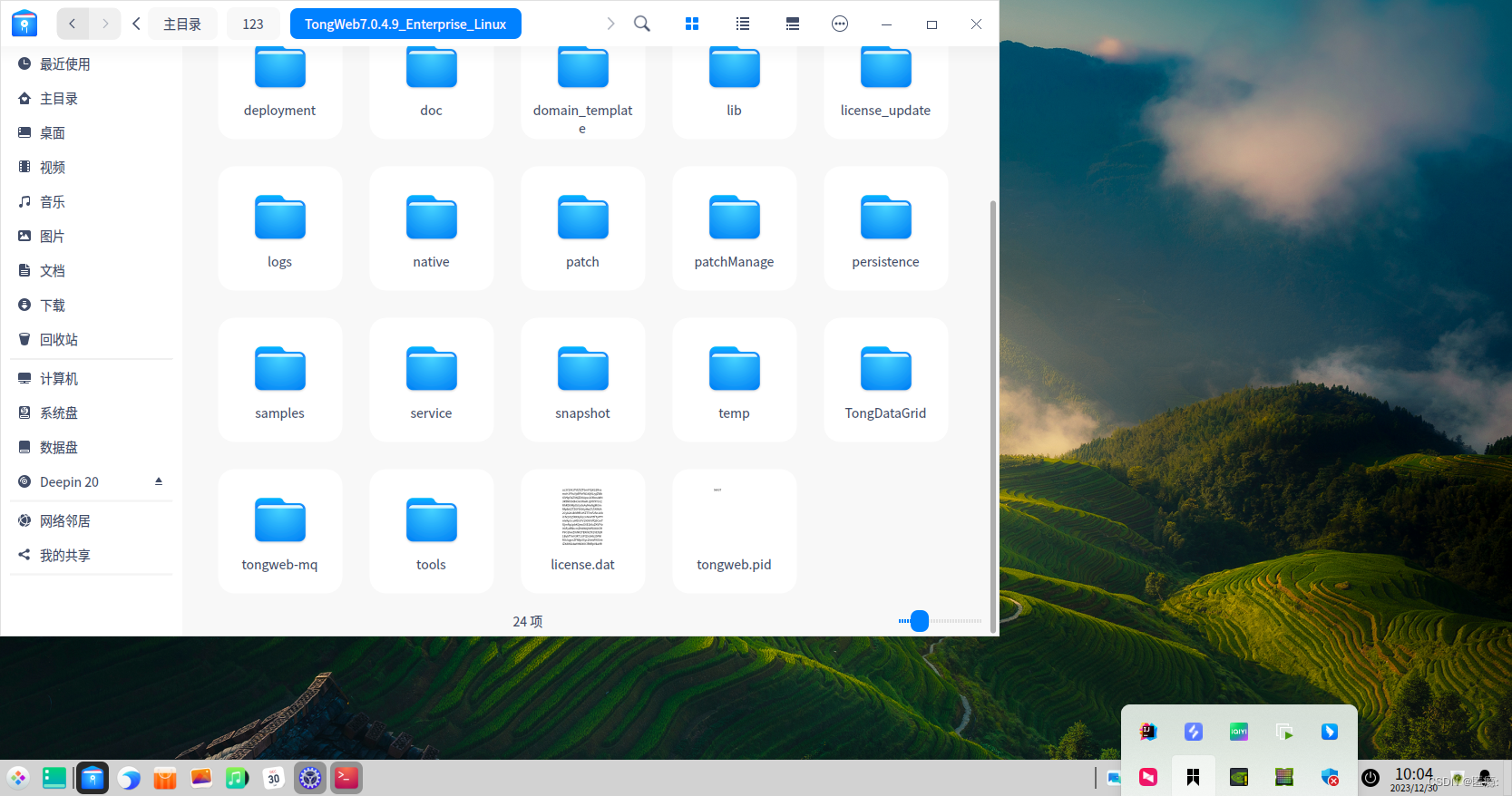Open 回收站 in sidebar
The height and width of the screenshot is (796, 1512).
pos(91,339)
